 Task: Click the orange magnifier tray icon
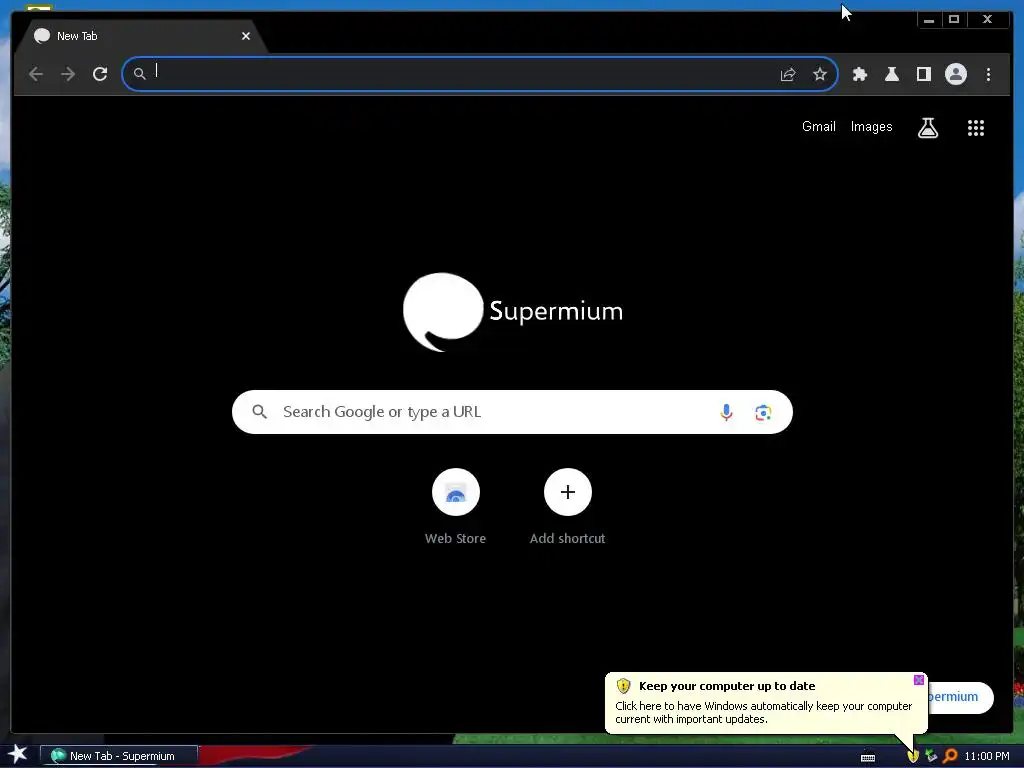(950, 756)
